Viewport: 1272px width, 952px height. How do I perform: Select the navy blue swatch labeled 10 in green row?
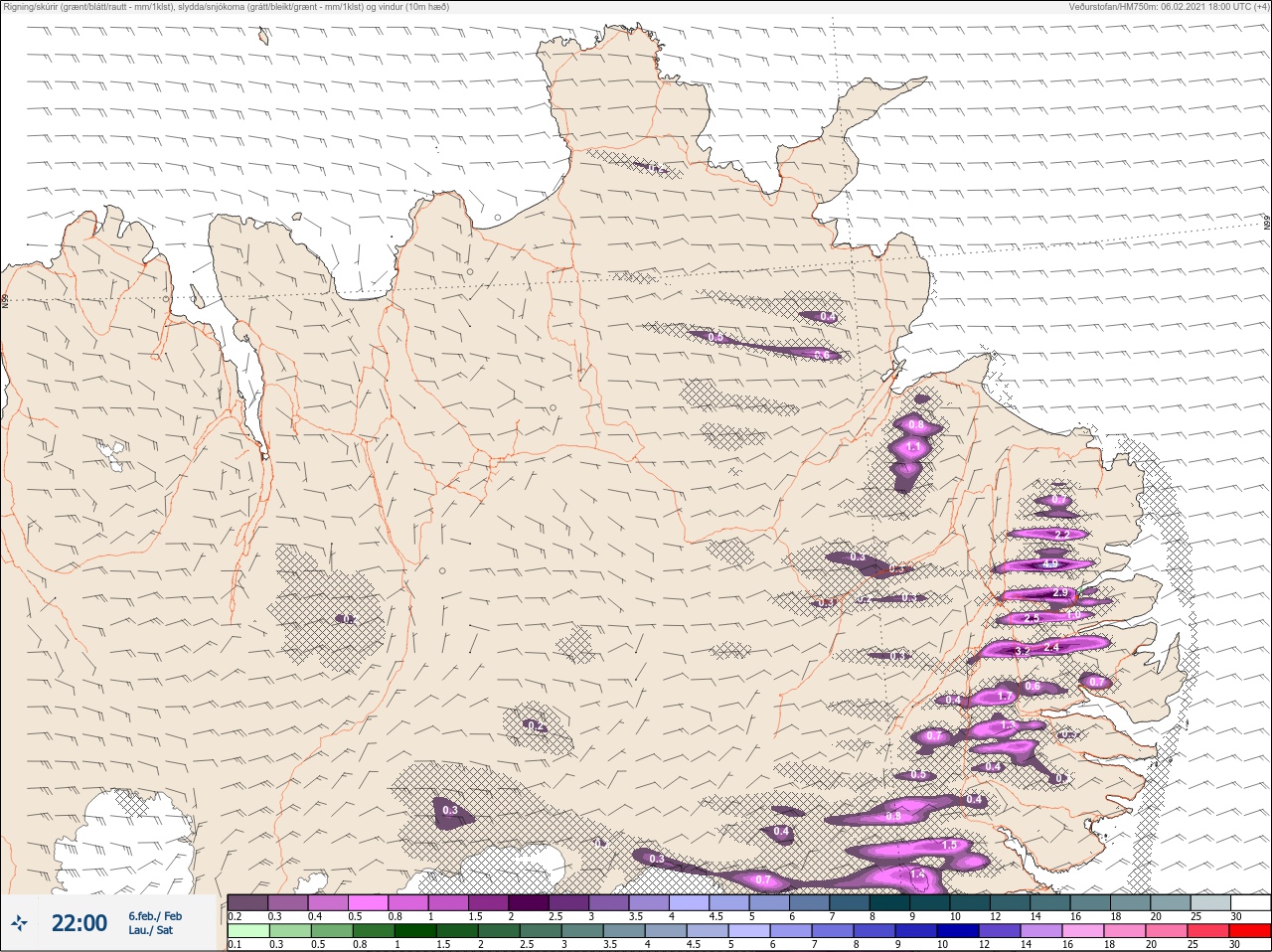[959, 931]
